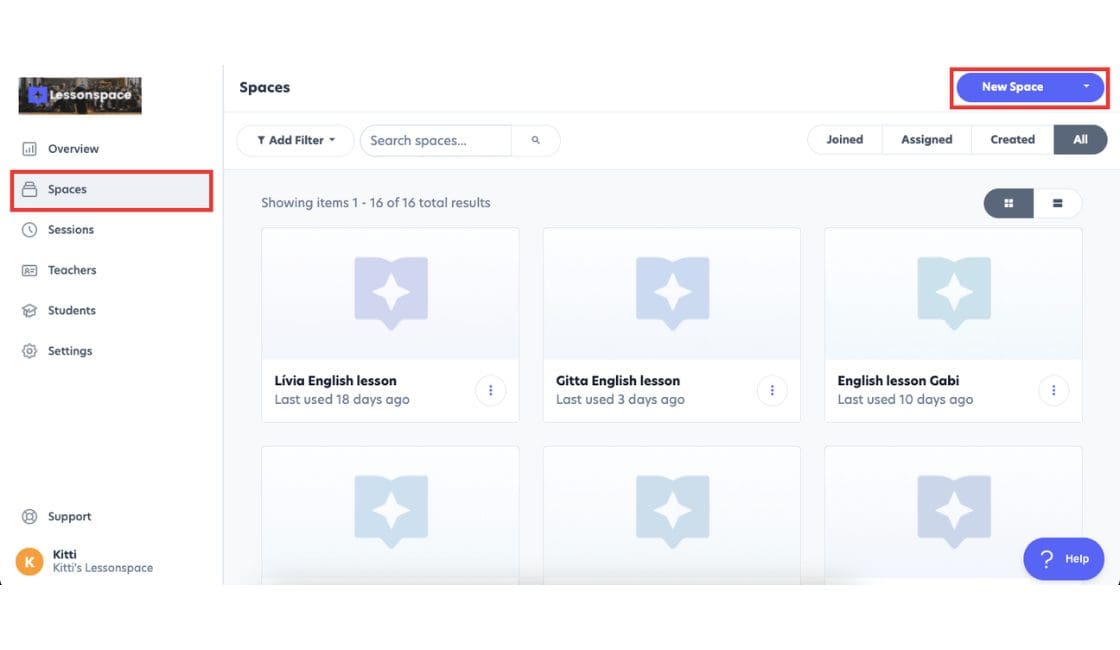Open the Add Filter dropdown
This screenshot has height=650, width=1120.
pos(295,140)
